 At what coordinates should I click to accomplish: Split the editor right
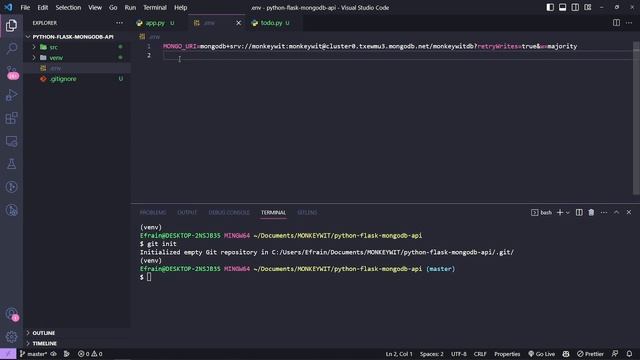coord(616,23)
